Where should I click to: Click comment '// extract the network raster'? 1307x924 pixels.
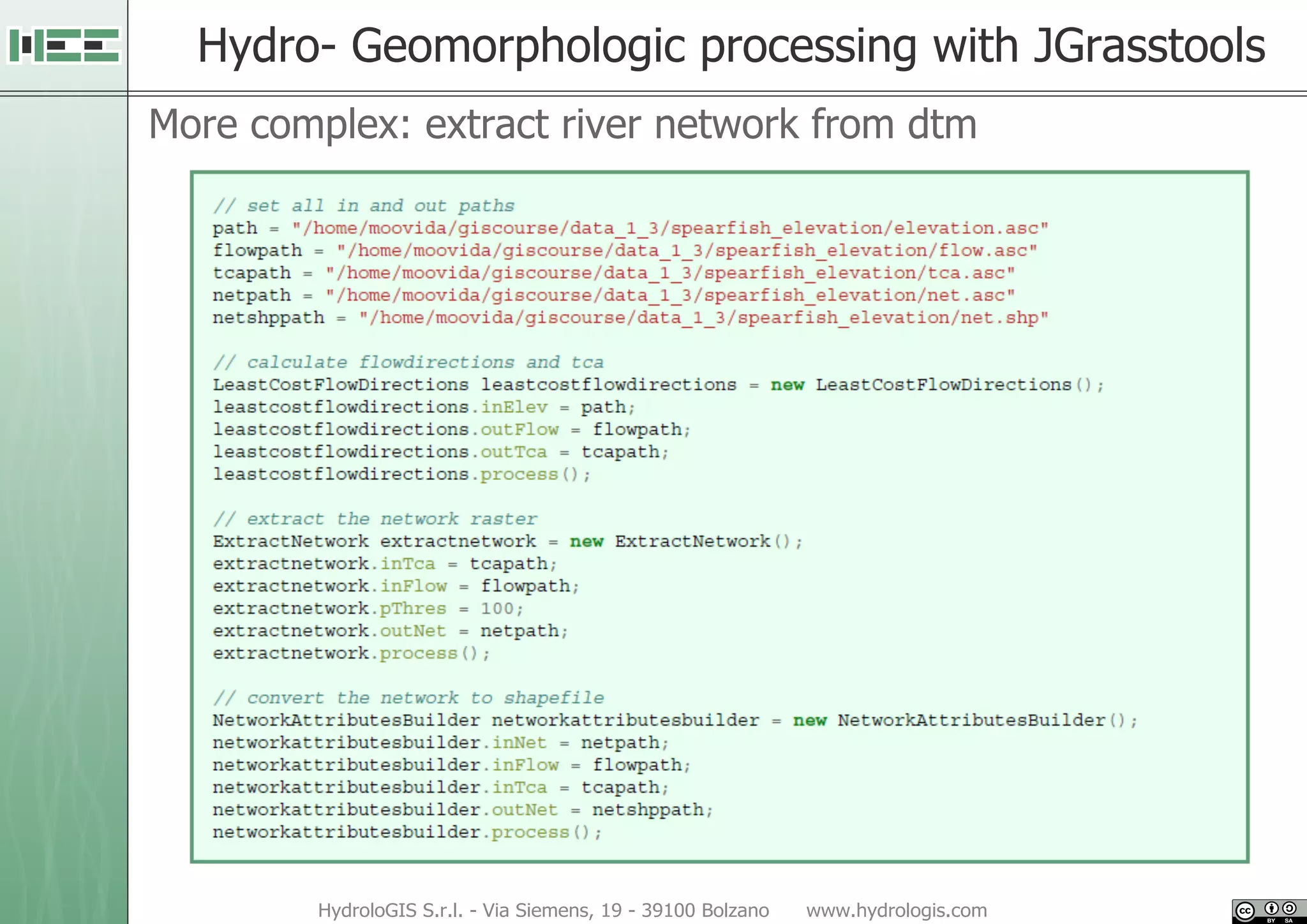(375, 519)
